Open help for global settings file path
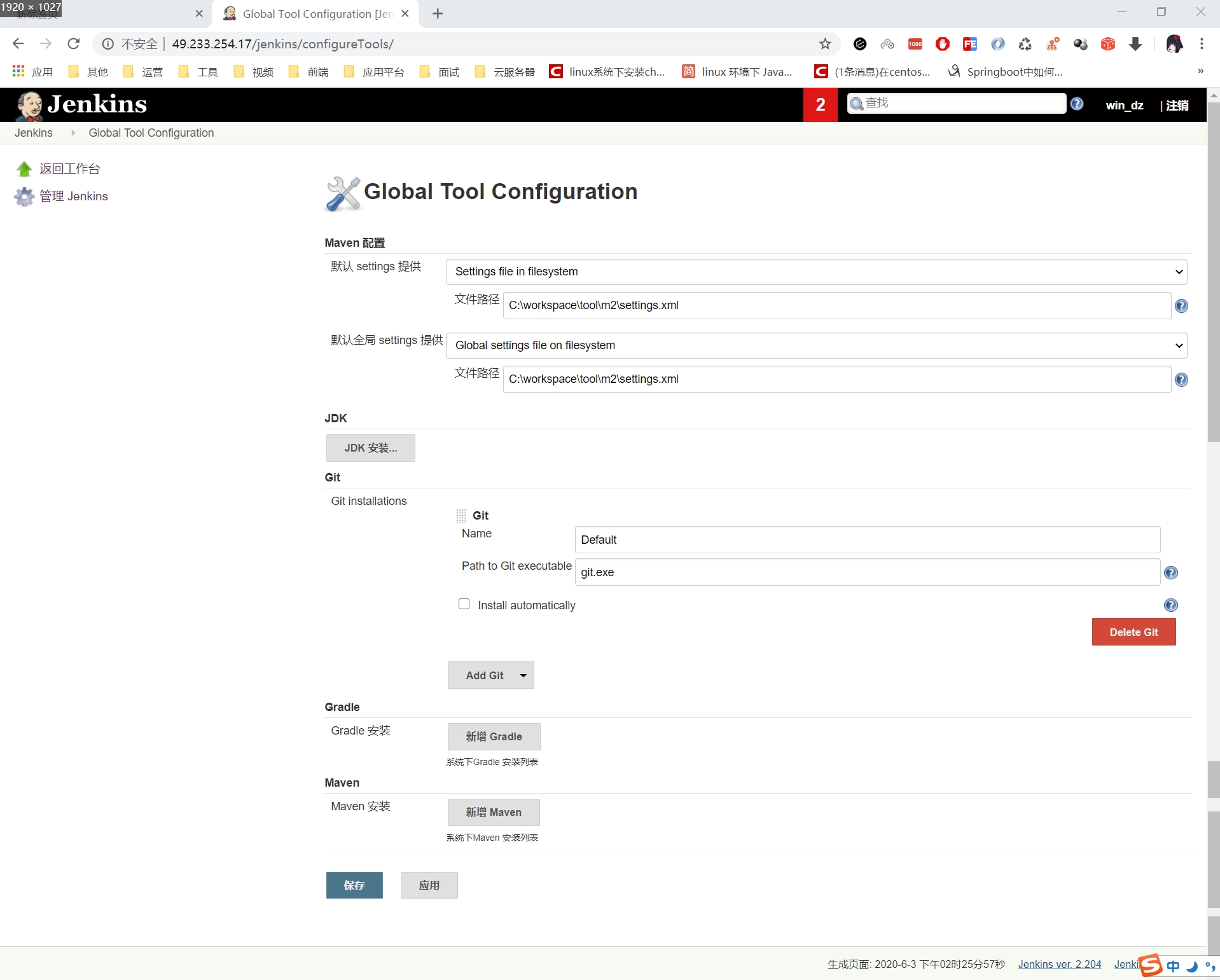 click(x=1181, y=380)
